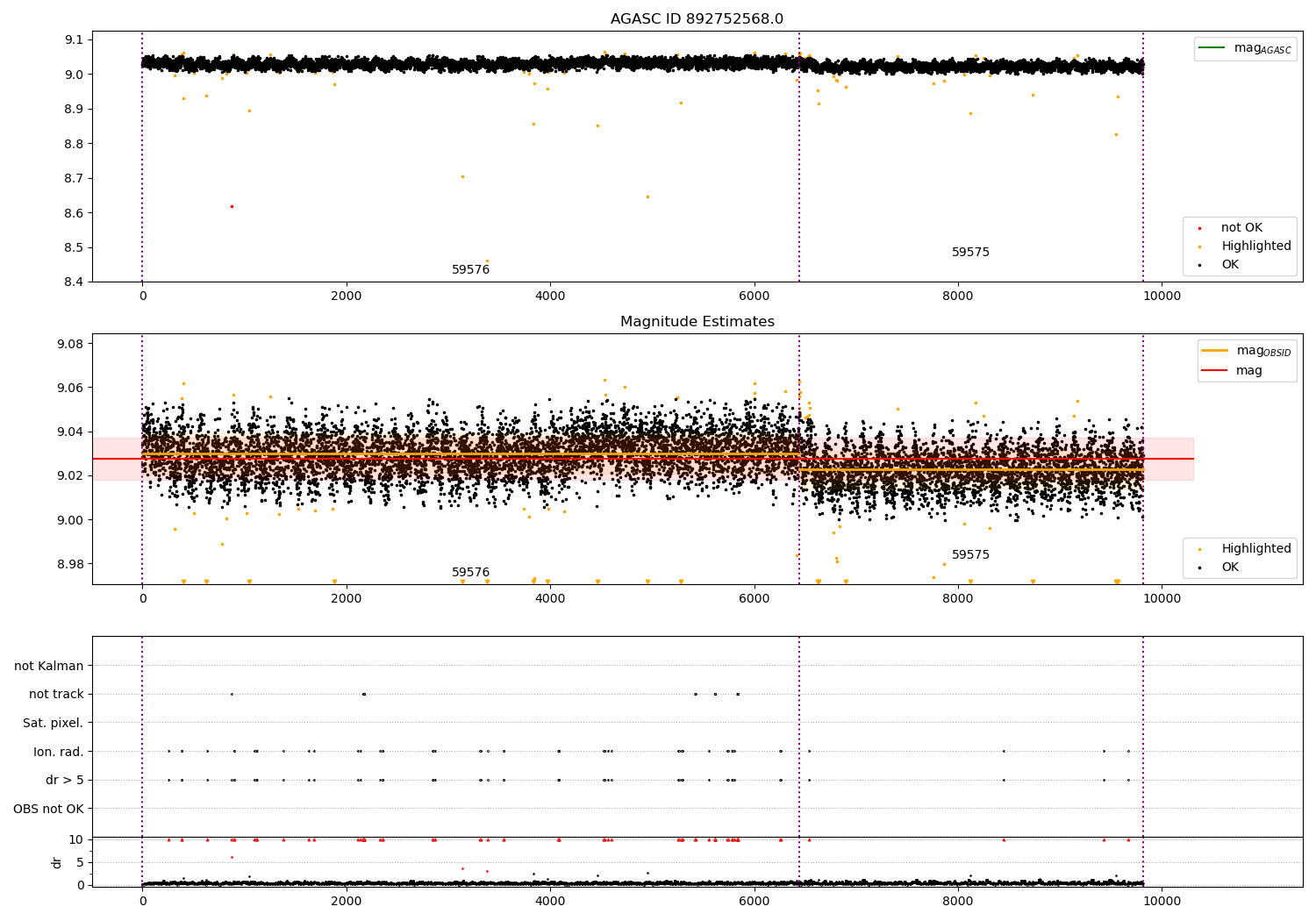Click the 10000 x-tick under Magnitude Estimates plot
Viewport: 1316px width, 921px height.
click(1162, 599)
